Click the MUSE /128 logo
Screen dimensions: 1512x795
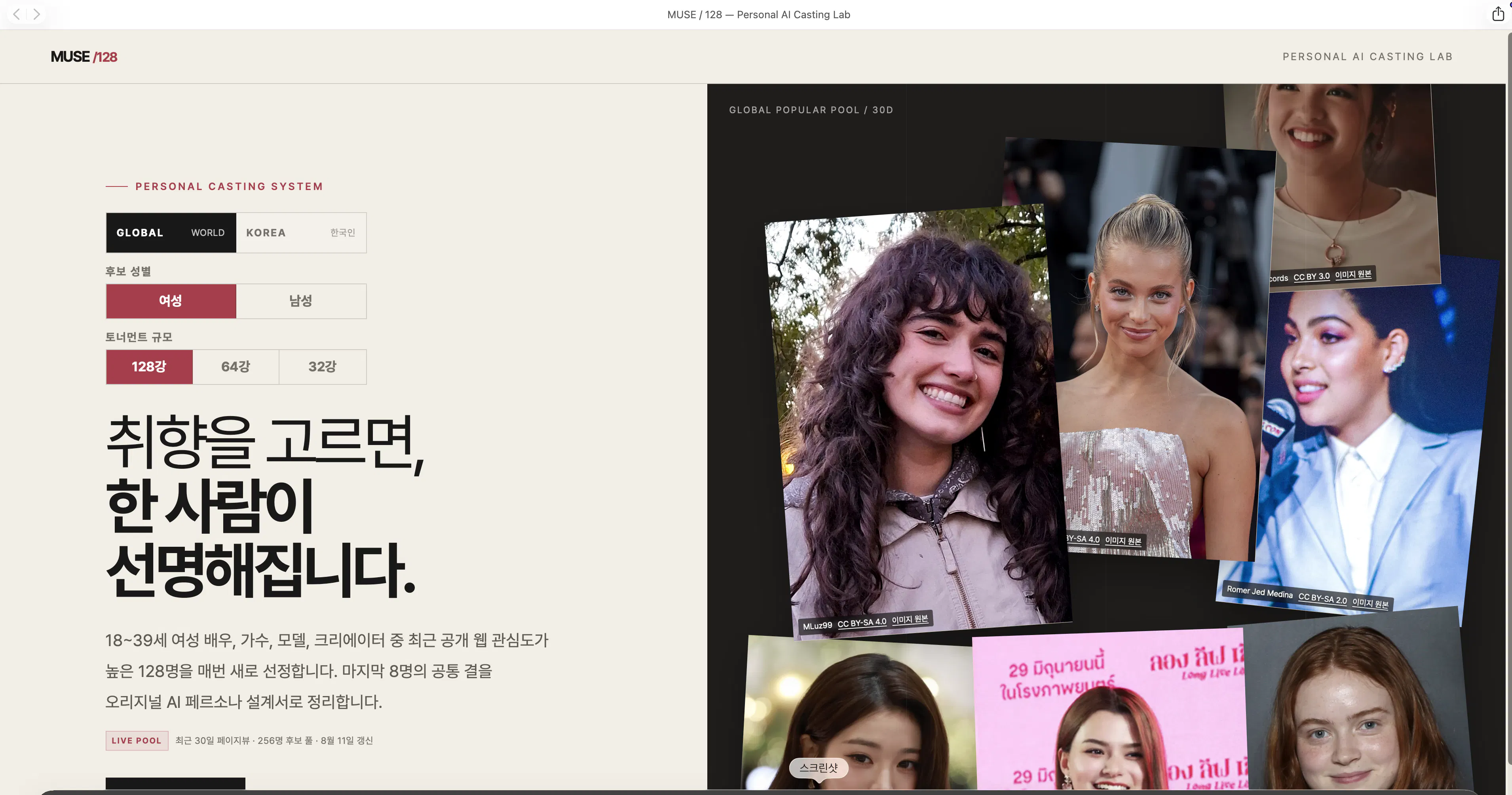(x=84, y=56)
